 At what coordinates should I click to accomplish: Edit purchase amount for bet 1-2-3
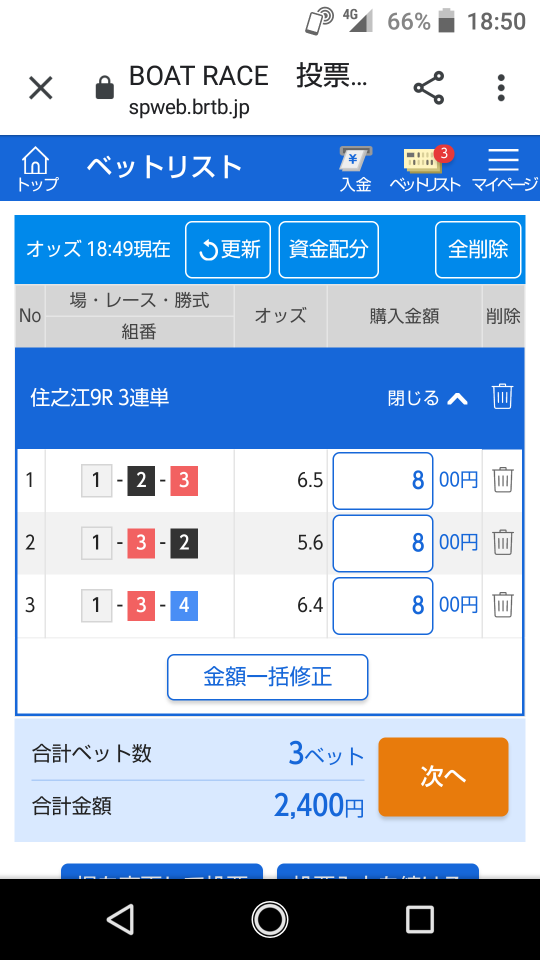383,481
